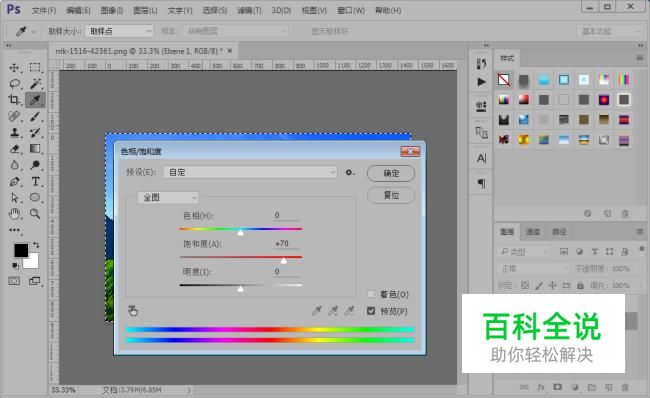650x398 pixels.
Task: Pick the subtract-from-sample eyedropper
Action: click(x=349, y=311)
